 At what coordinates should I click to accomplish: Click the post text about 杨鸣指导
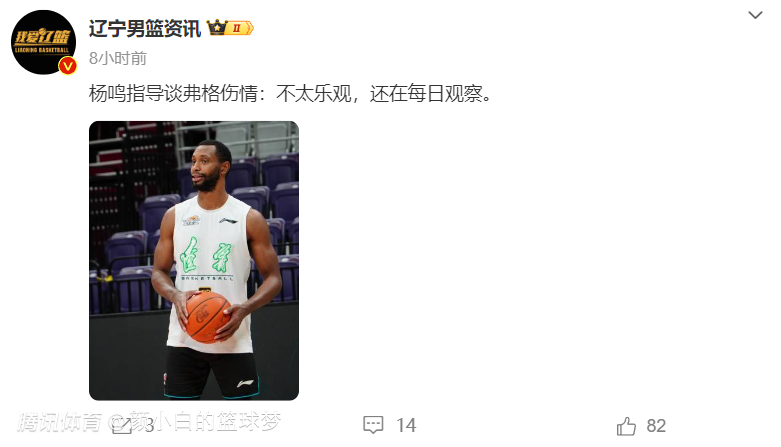click(x=290, y=94)
